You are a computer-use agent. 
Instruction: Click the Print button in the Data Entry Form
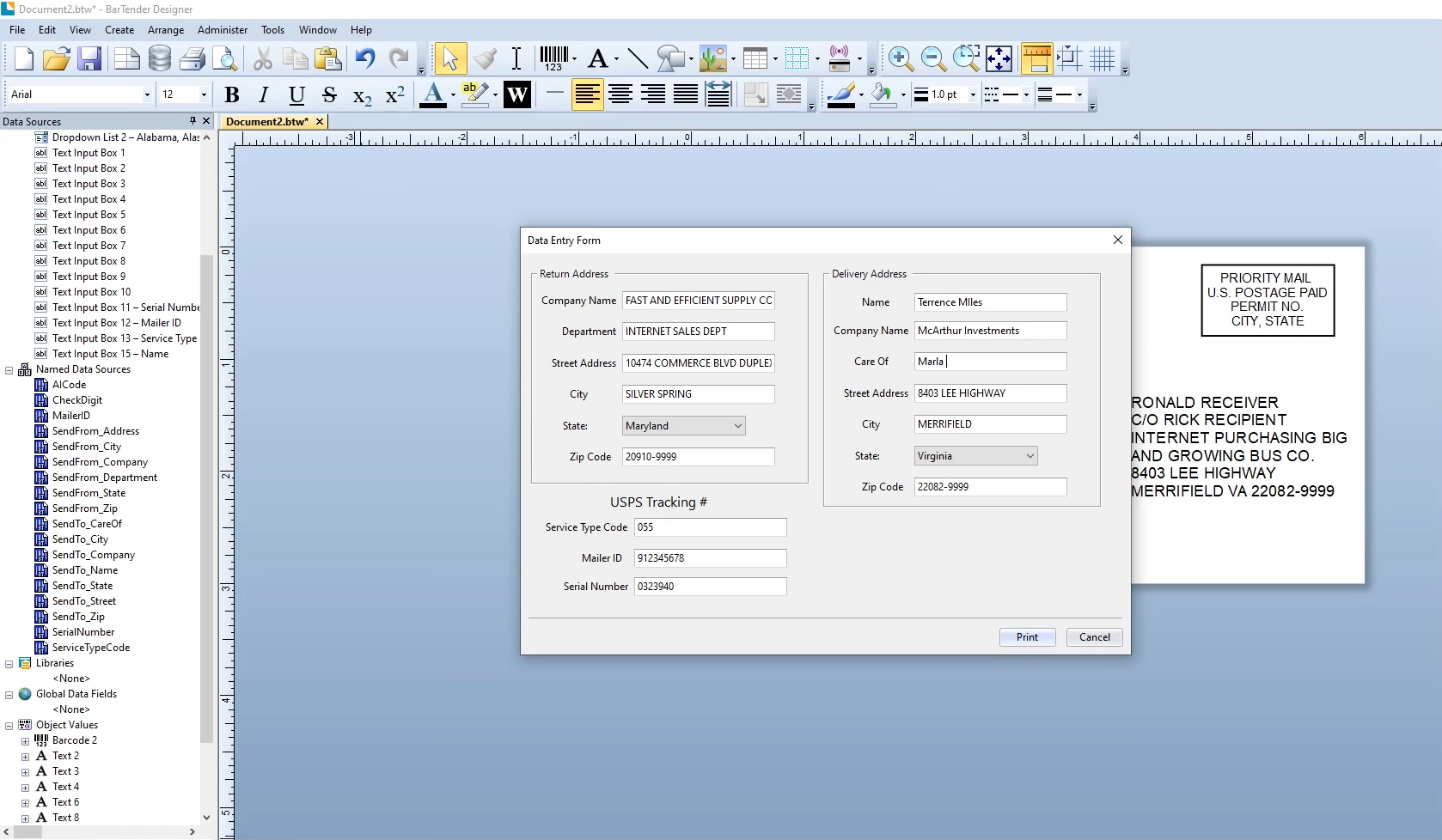click(x=1028, y=637)
